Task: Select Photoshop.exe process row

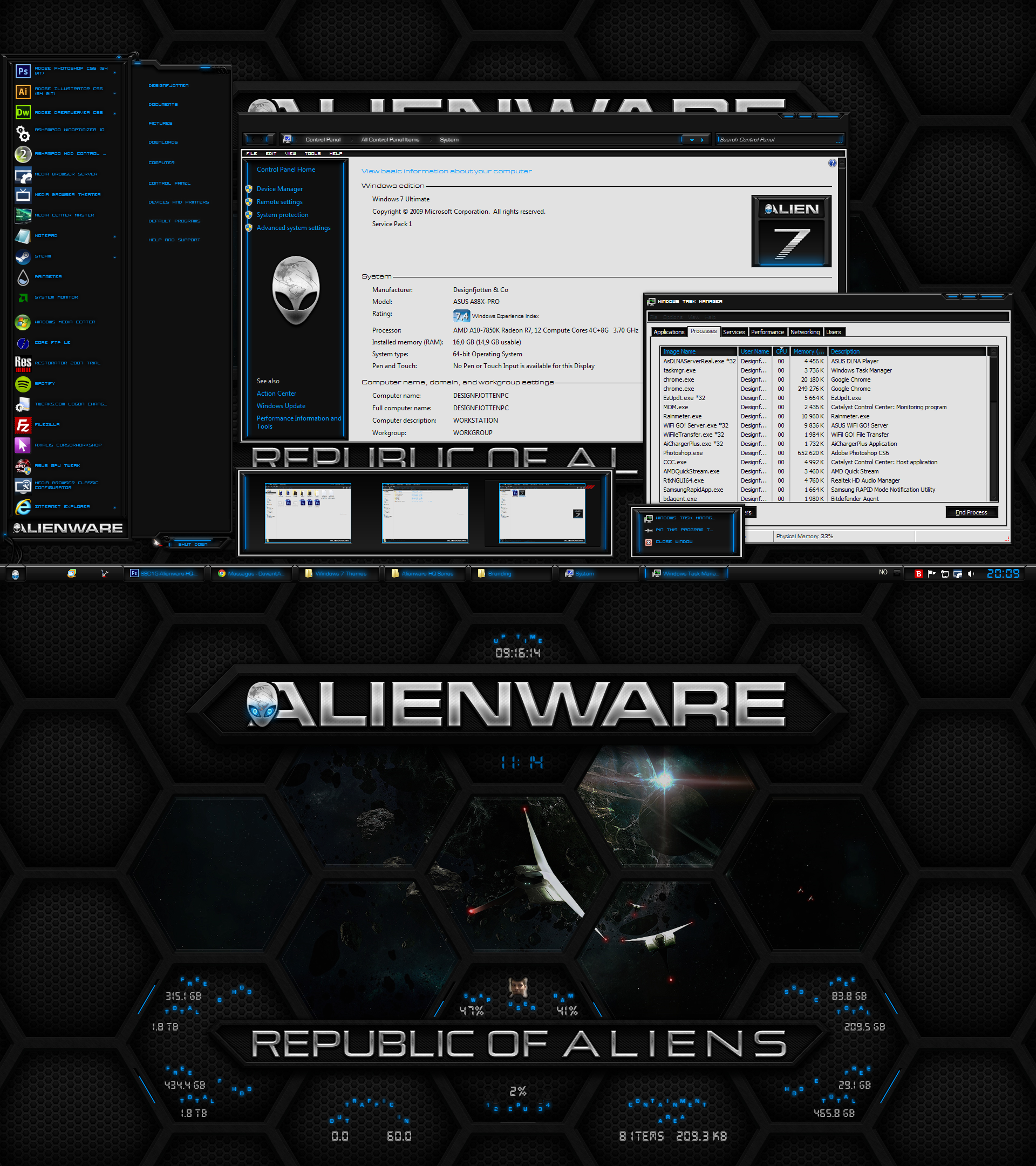Action: coord(824,453)
